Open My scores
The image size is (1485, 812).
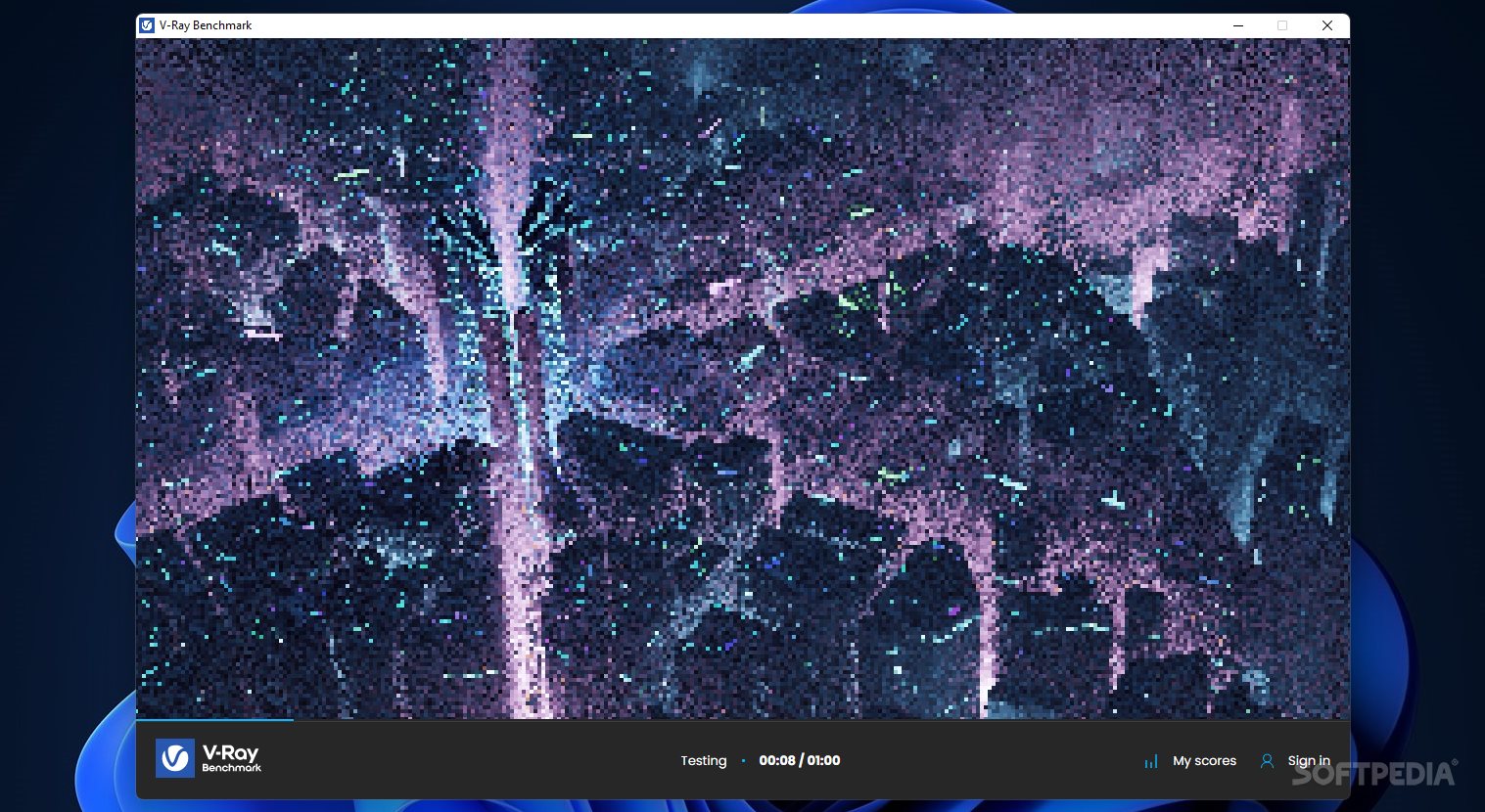pyautogui.click(x=1204, y=761)
